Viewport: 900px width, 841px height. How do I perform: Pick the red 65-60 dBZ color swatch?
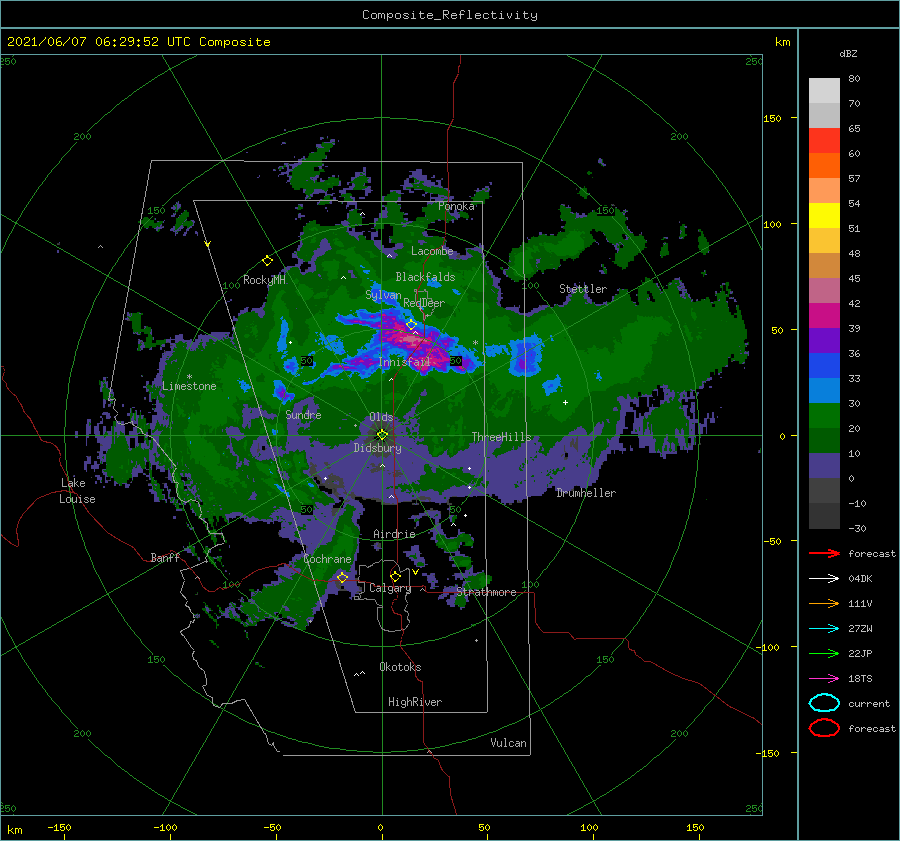point(824,141)
